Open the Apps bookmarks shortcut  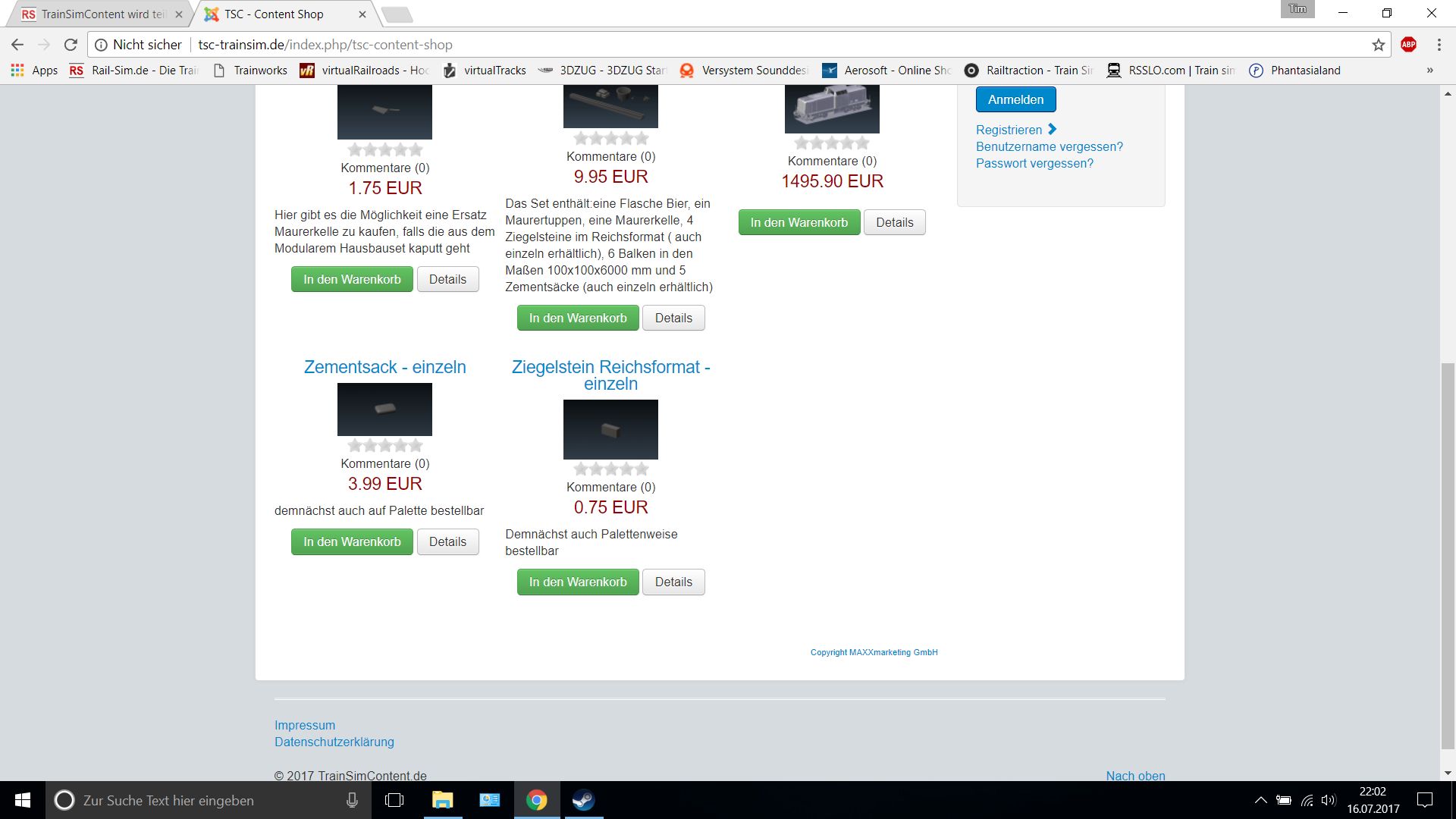34,71
